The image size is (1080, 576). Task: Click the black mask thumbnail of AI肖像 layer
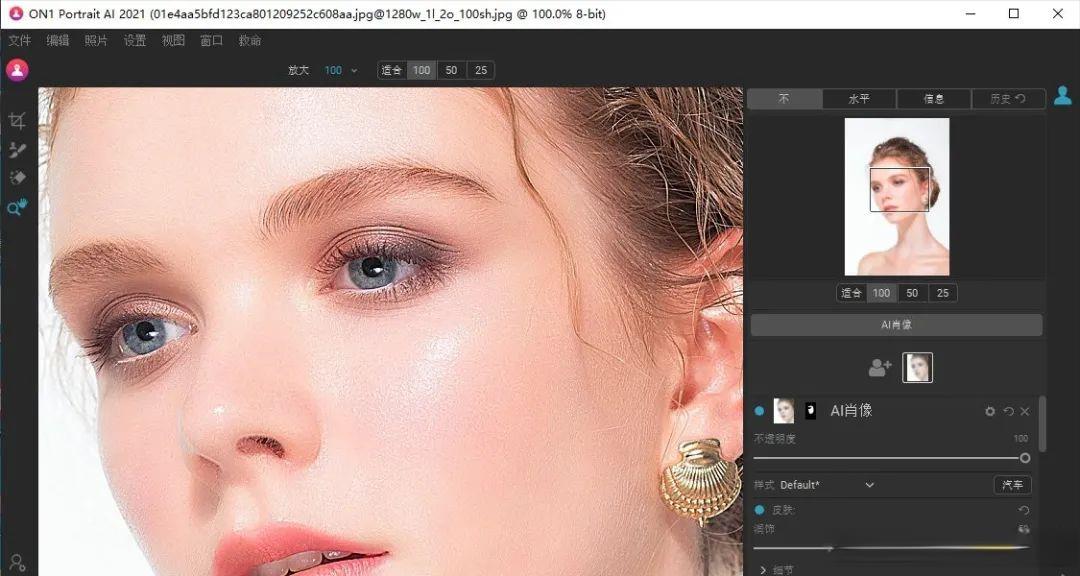pyautogui.click(x=811, y=411)
